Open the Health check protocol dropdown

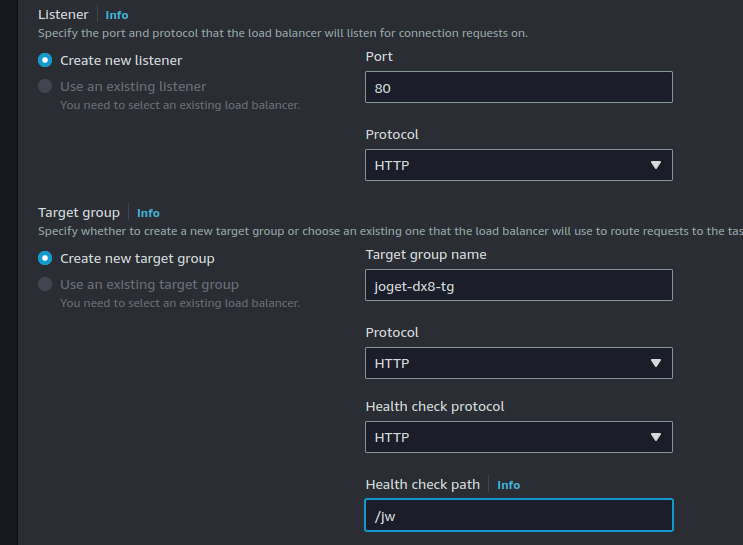[x=518, y=437]
